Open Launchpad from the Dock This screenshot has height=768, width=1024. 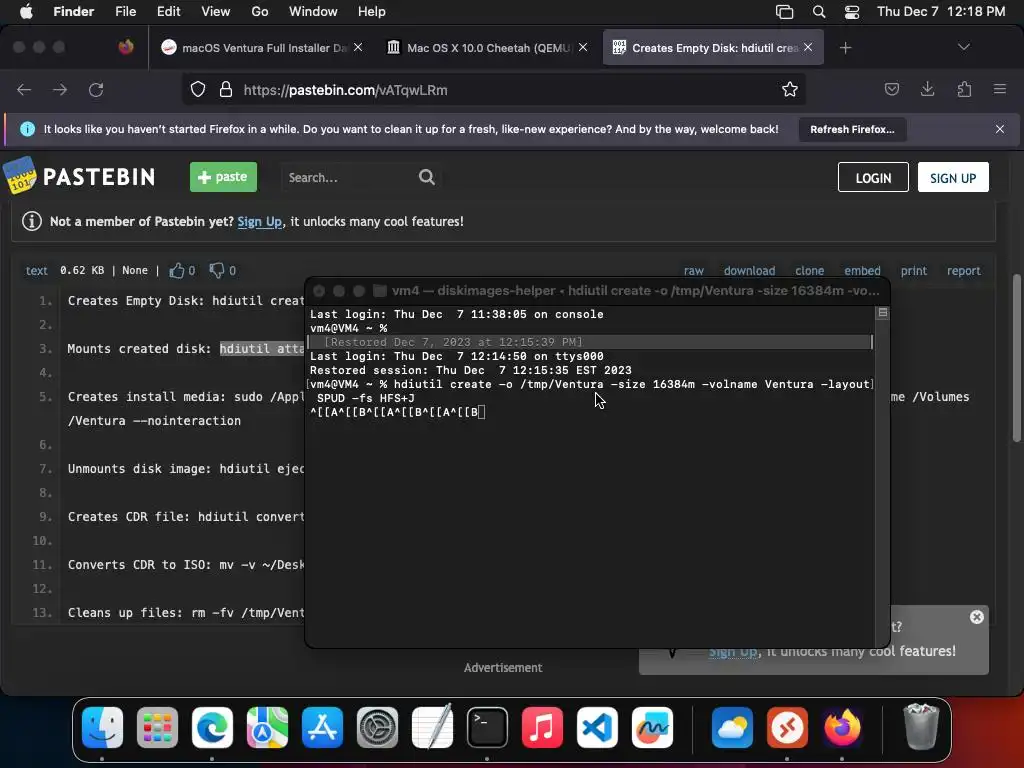[157, 728]
